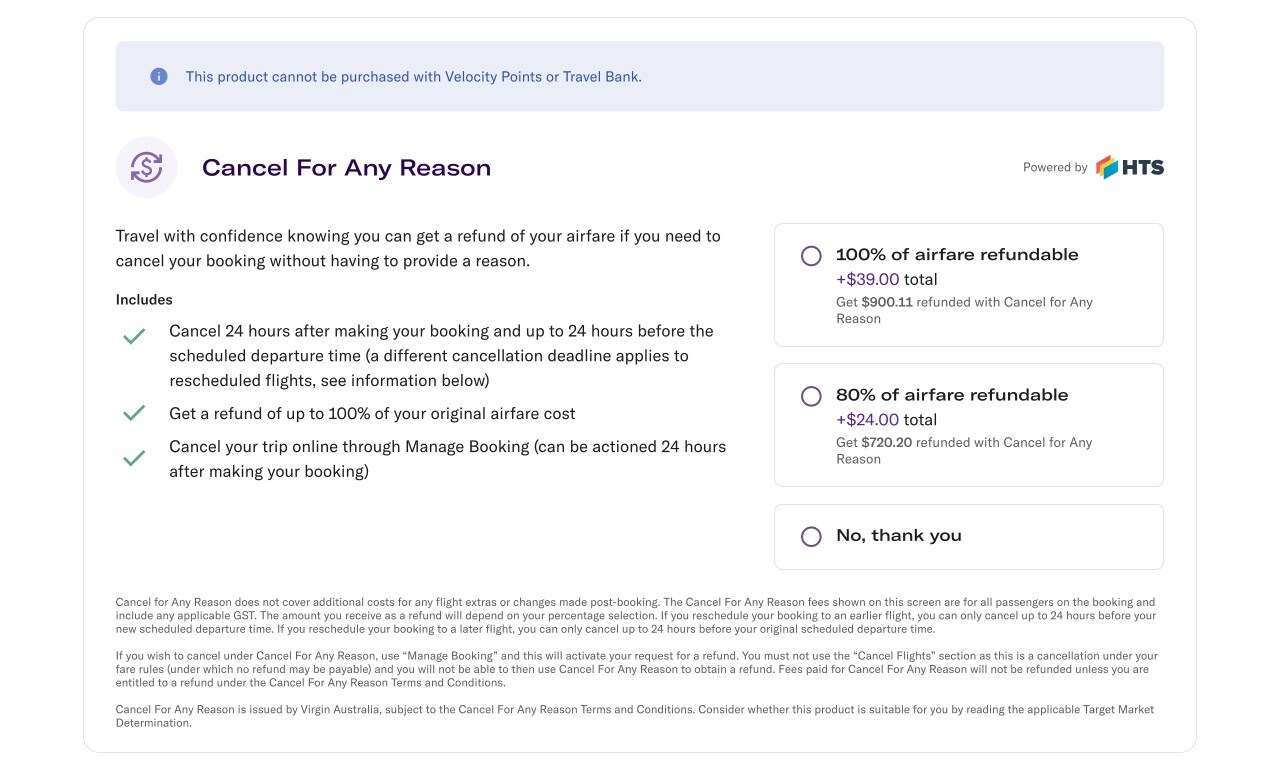
Task: Click the Cancel For Any Reason heading
Action: click(x=346, y=168)
